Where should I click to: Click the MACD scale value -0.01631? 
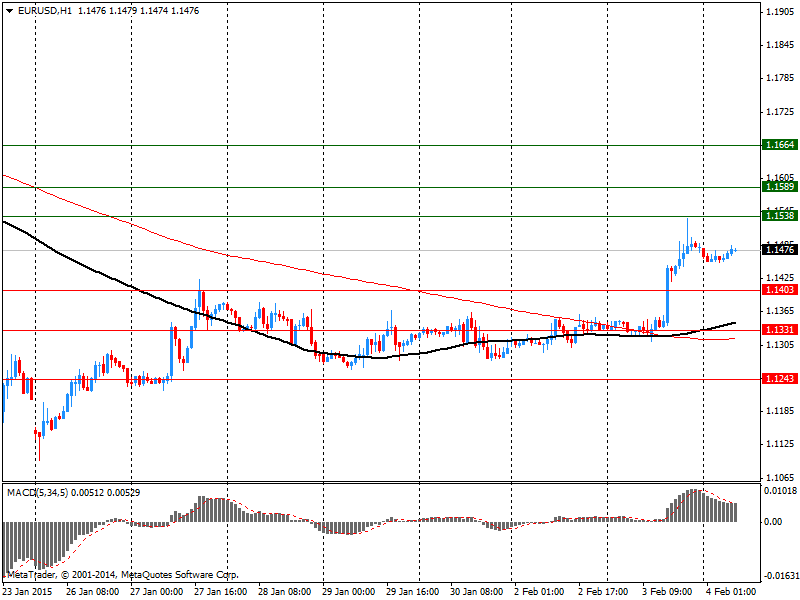click(780, 576)
